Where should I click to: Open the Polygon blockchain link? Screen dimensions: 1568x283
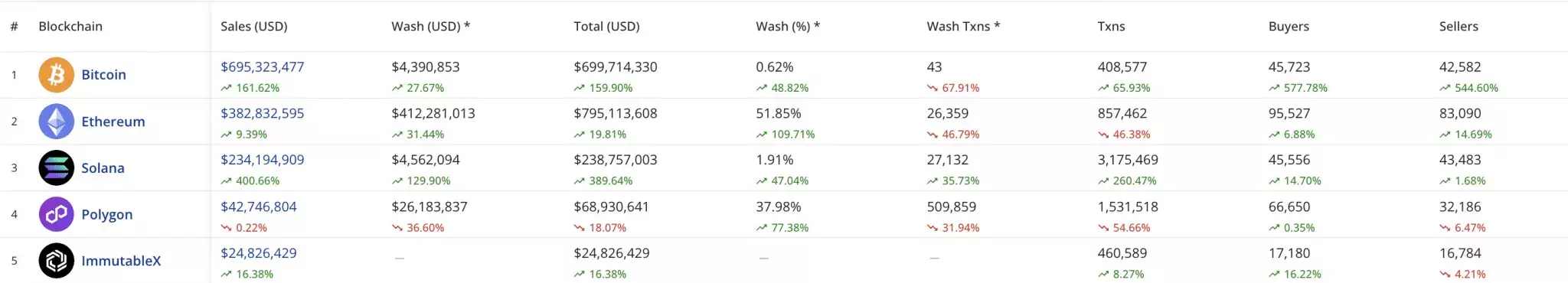pos(107,215)
